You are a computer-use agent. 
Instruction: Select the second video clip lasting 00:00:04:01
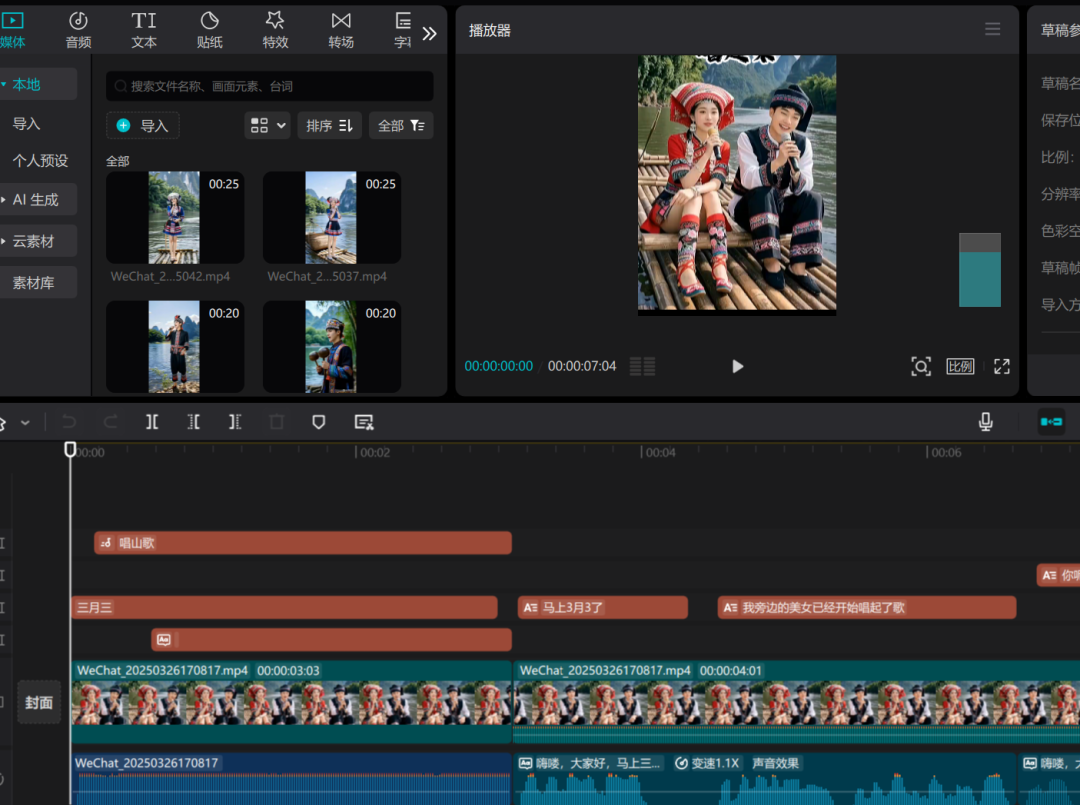(796, 702)
